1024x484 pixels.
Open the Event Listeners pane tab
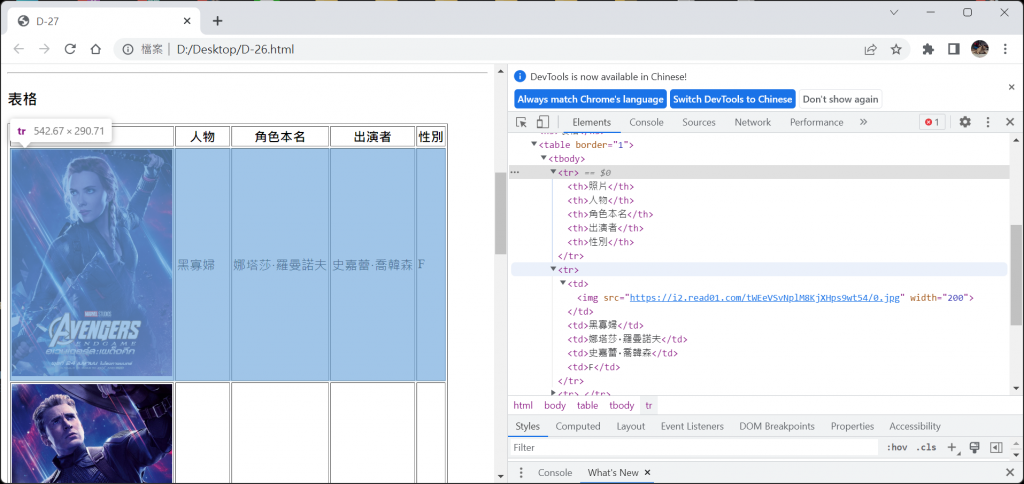coord(692,426)
